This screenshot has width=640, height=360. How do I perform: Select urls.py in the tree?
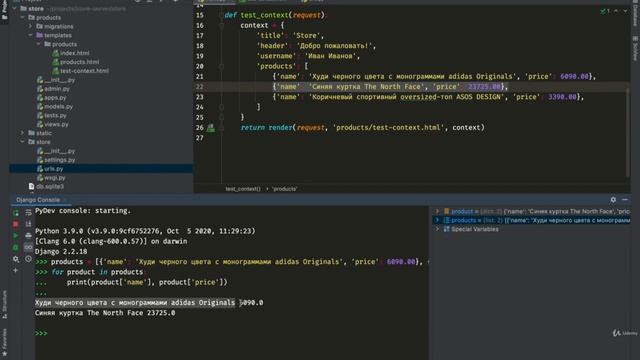[53, 169]
